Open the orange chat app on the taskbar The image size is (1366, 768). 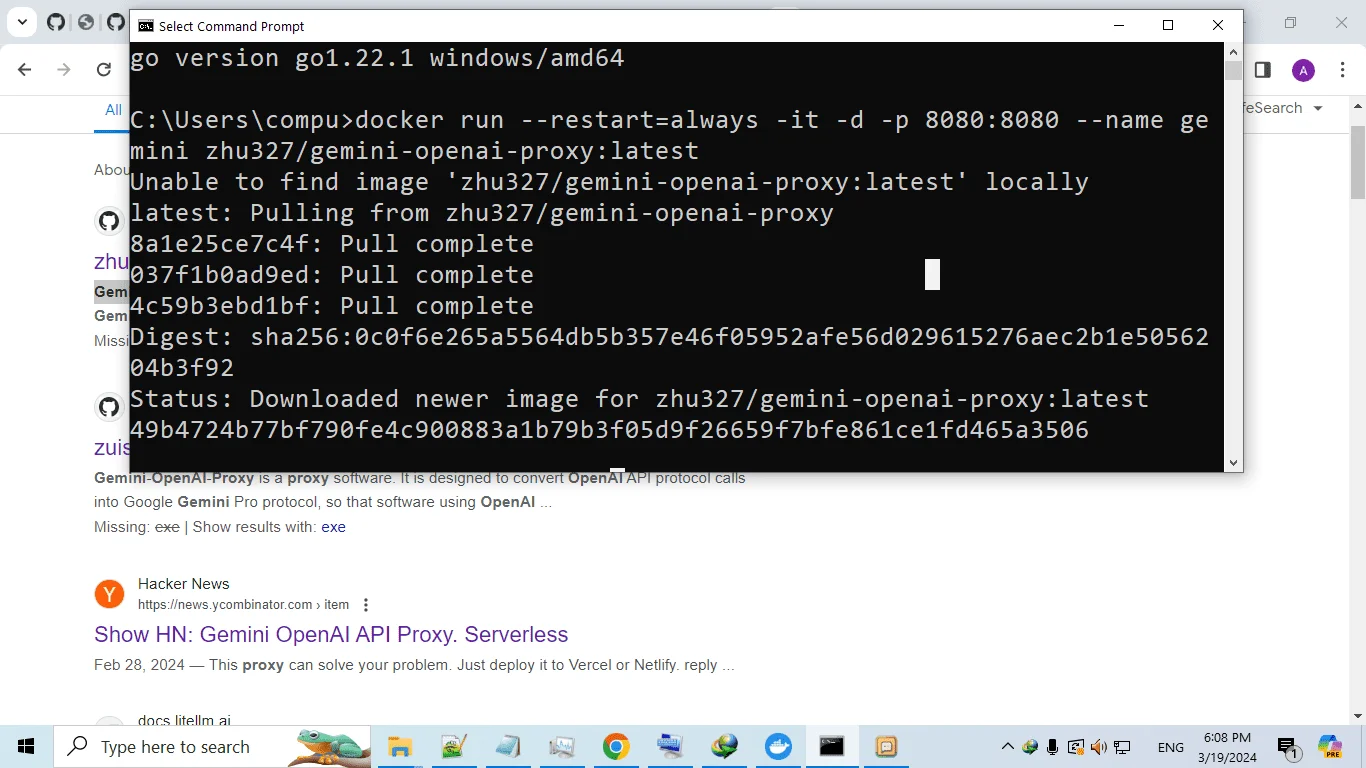886,747
